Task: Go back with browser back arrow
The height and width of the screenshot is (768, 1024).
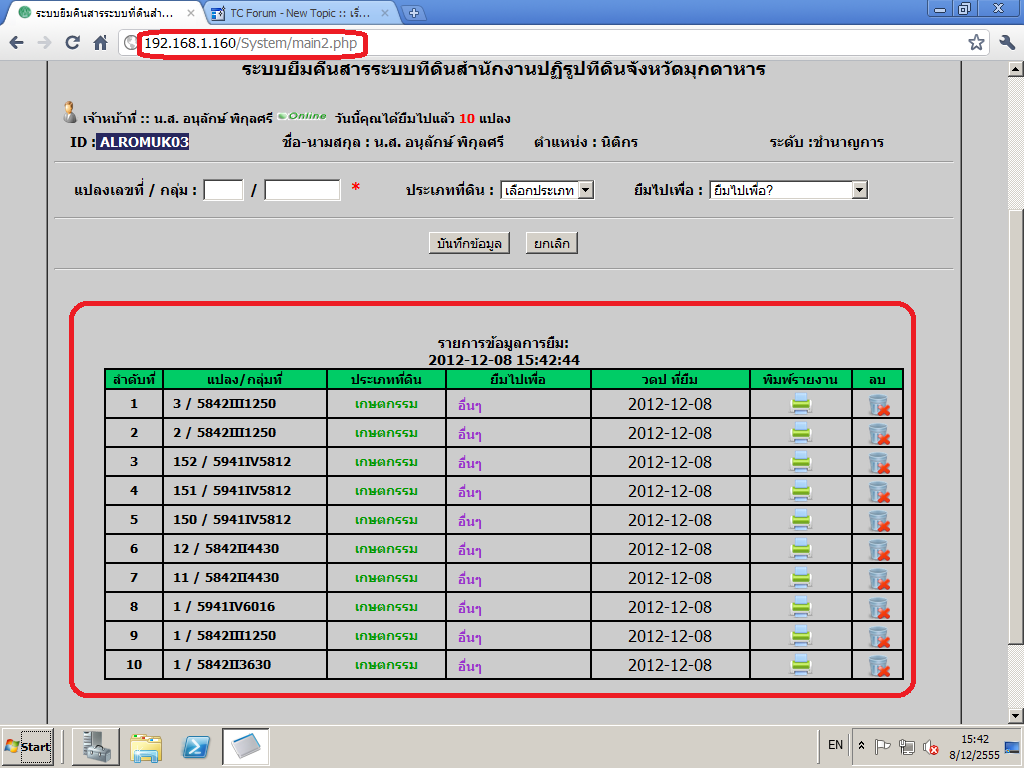Action: (x=16, y=43)
